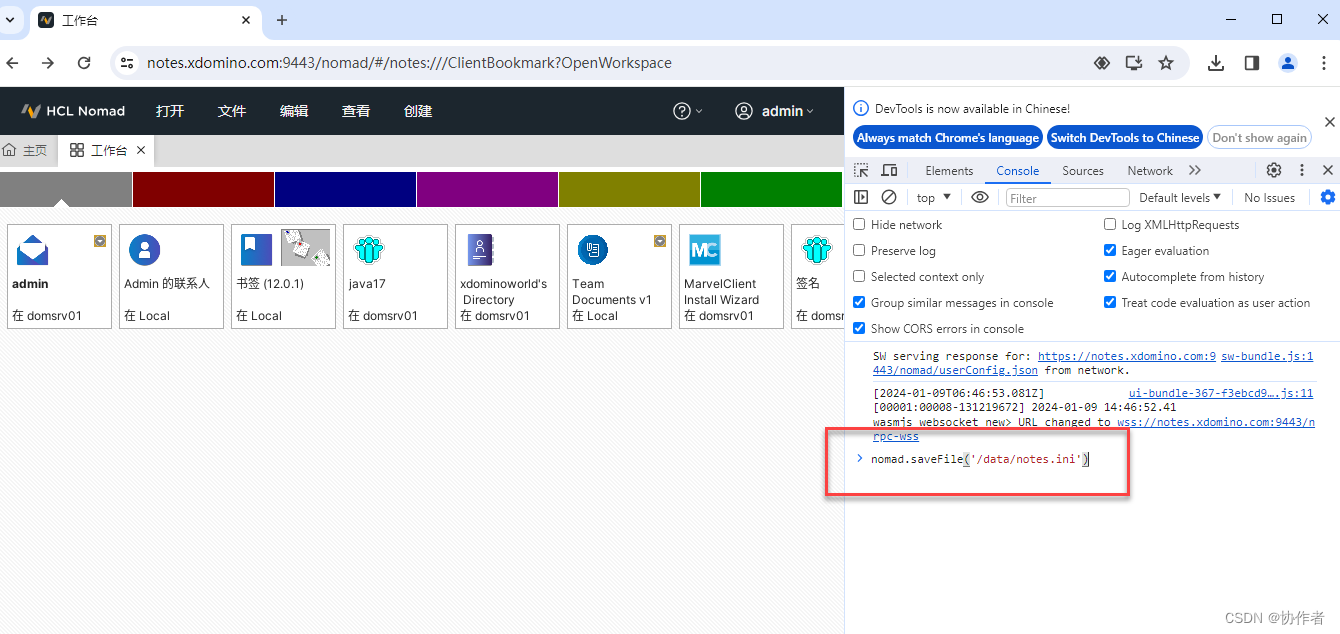Image resolution: width=1340 pixels, height=634 pixels.
Task: Enable Selected context only checkbox
Action: tap(859, 277)
